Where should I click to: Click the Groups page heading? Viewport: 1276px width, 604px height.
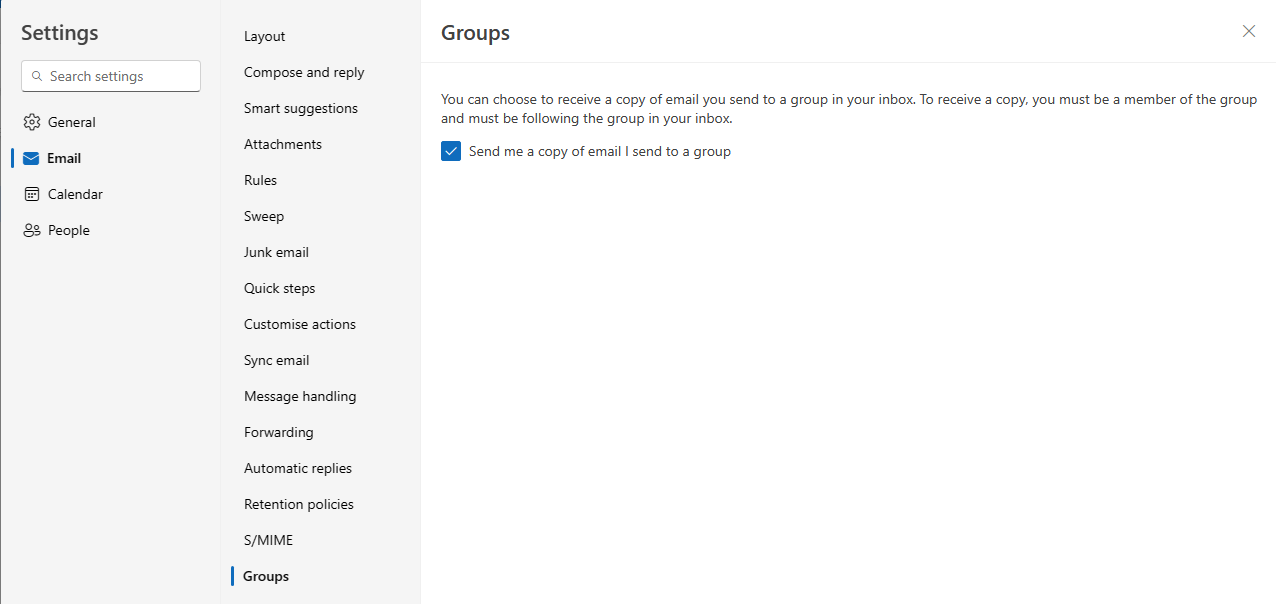(x=475, y=33)
